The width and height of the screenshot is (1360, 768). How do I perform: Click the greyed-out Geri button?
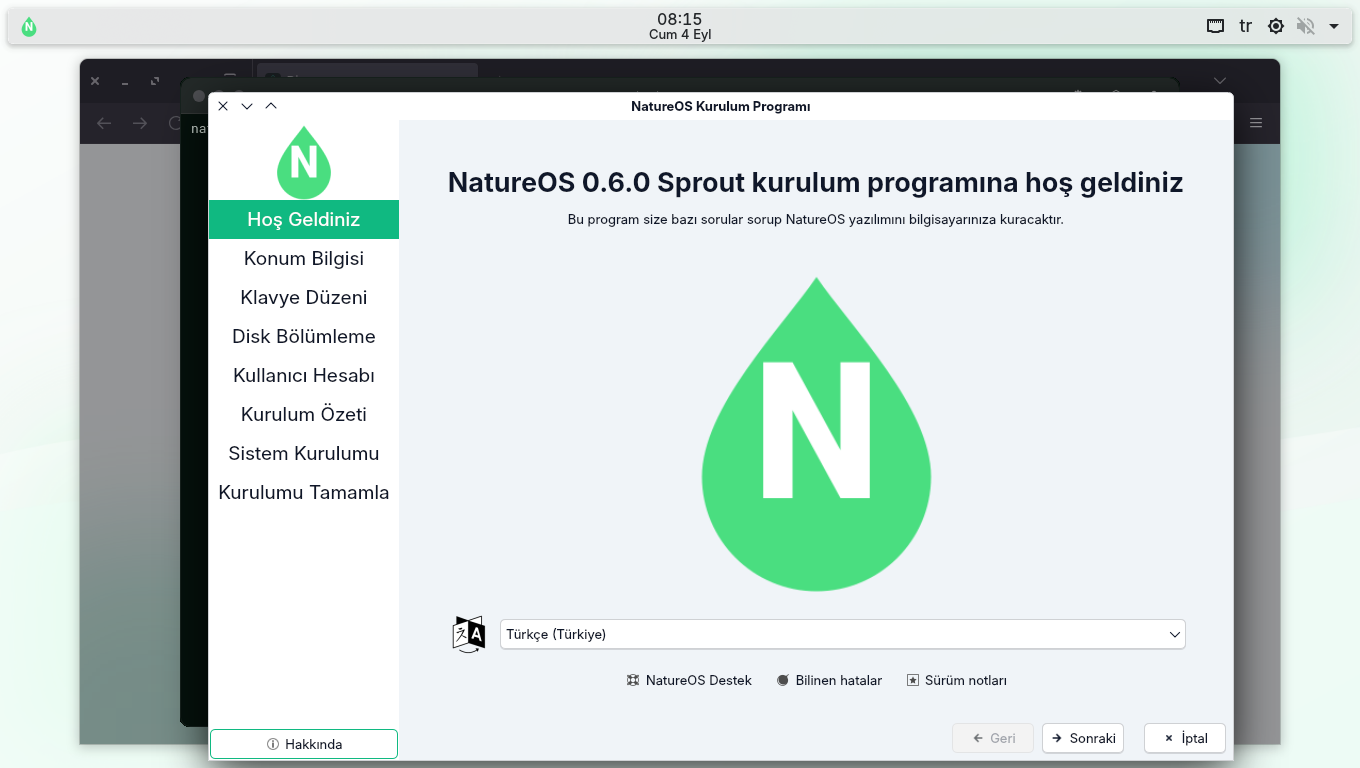pos(993,738)
